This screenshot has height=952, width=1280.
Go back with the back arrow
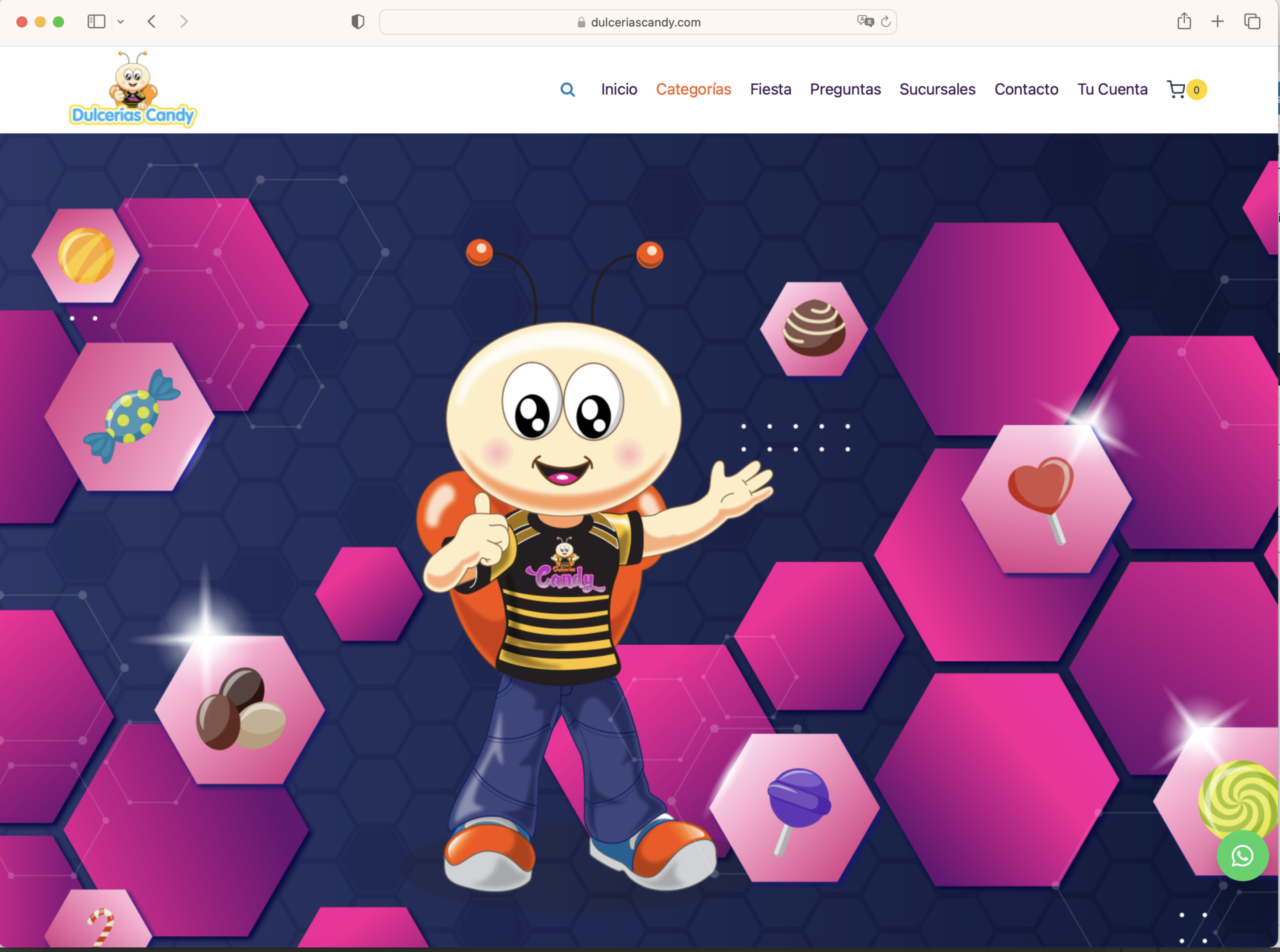(151, 22)
